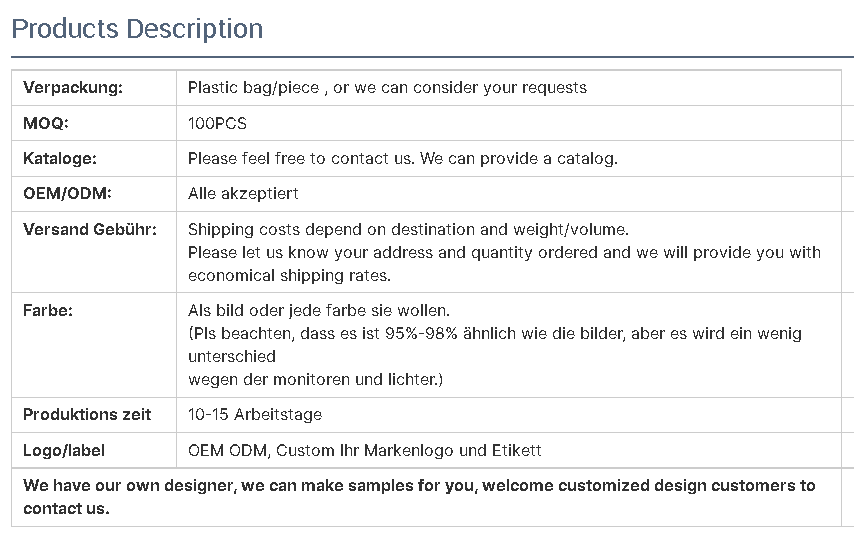Click the 100PCS value
858x545 pixels.
[x=217, y=123]
